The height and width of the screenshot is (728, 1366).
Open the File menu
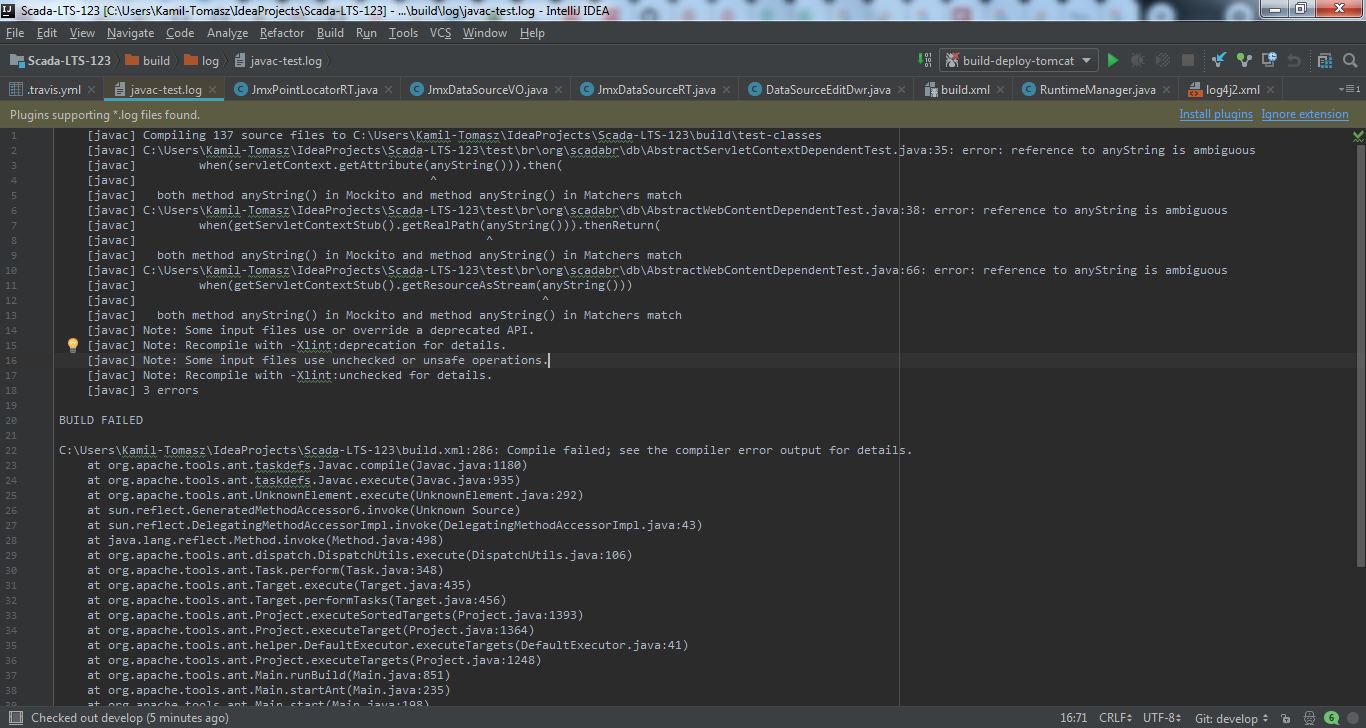15,33
